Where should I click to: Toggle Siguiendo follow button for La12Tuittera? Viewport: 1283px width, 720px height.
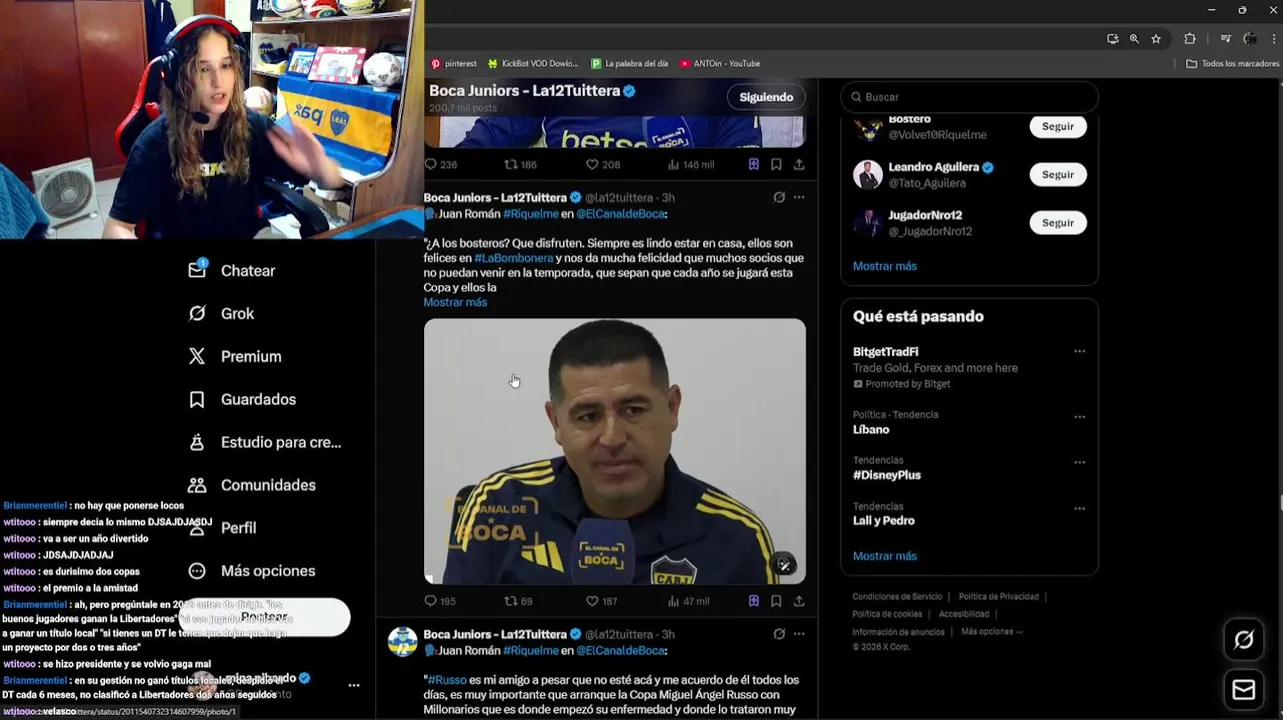click(x=766, y=97)
